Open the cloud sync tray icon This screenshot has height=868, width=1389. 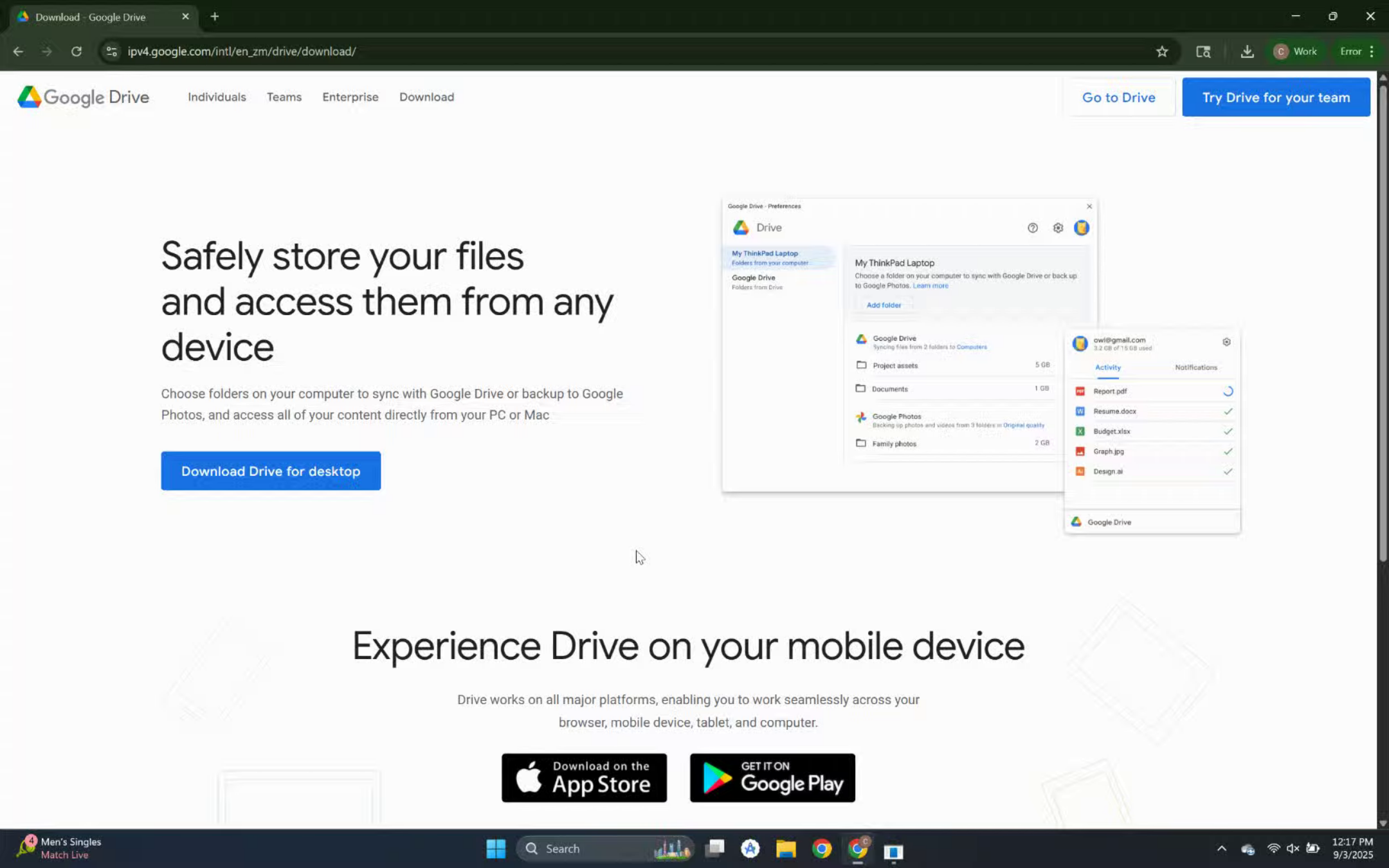(x=1248, y=849)
